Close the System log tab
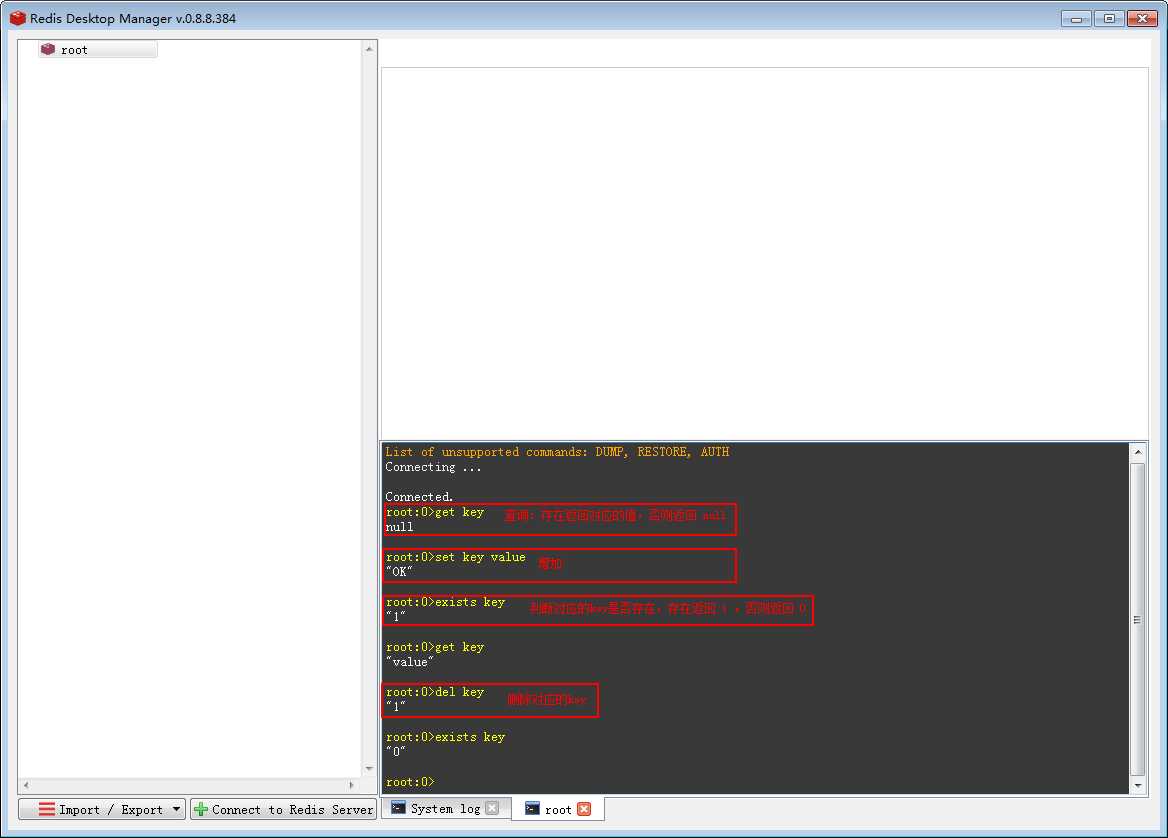This screenshot has height=838, width=1168. [492, 808]
